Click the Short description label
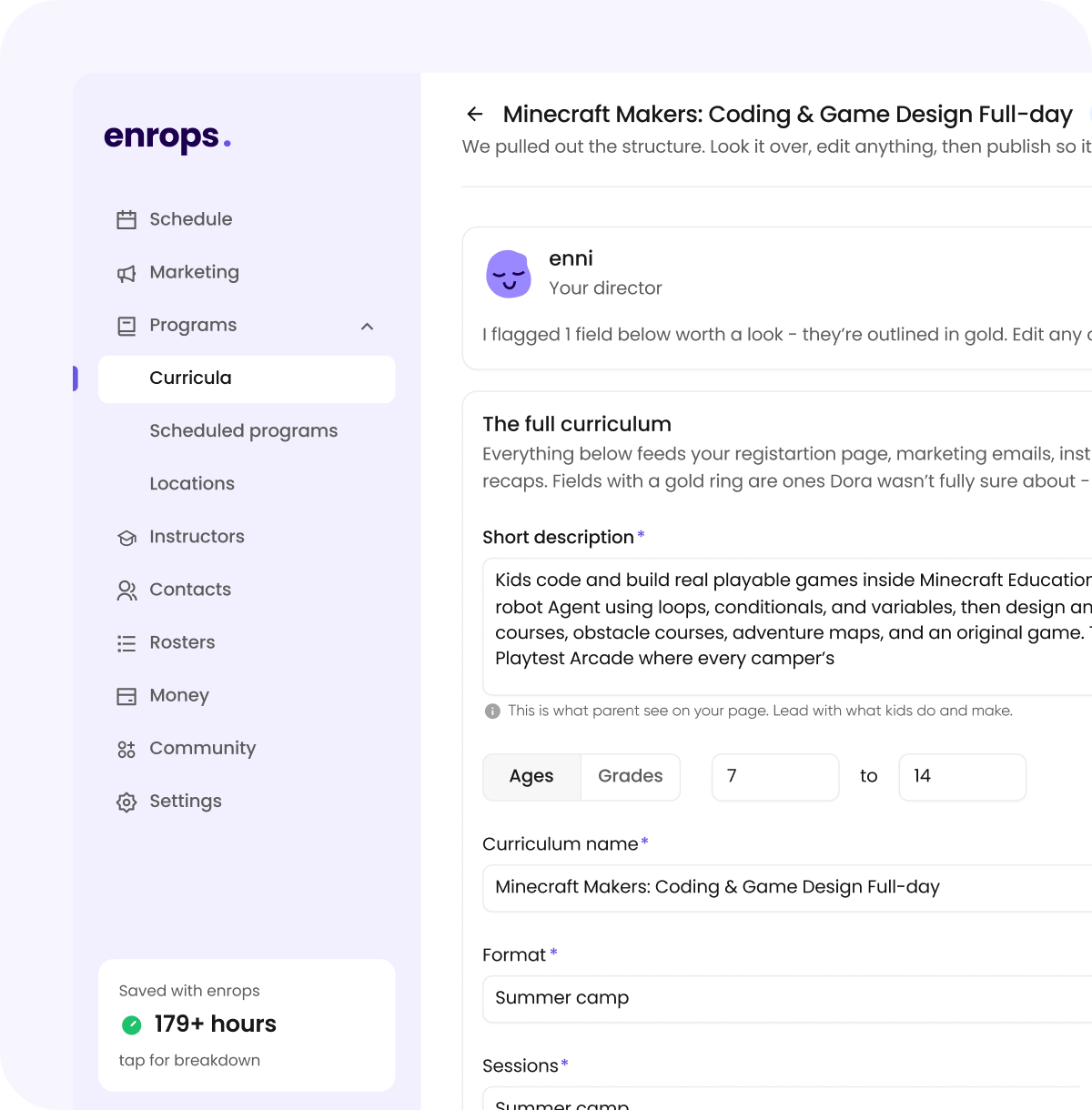The image size is (1092, 1110). point(558,538)
